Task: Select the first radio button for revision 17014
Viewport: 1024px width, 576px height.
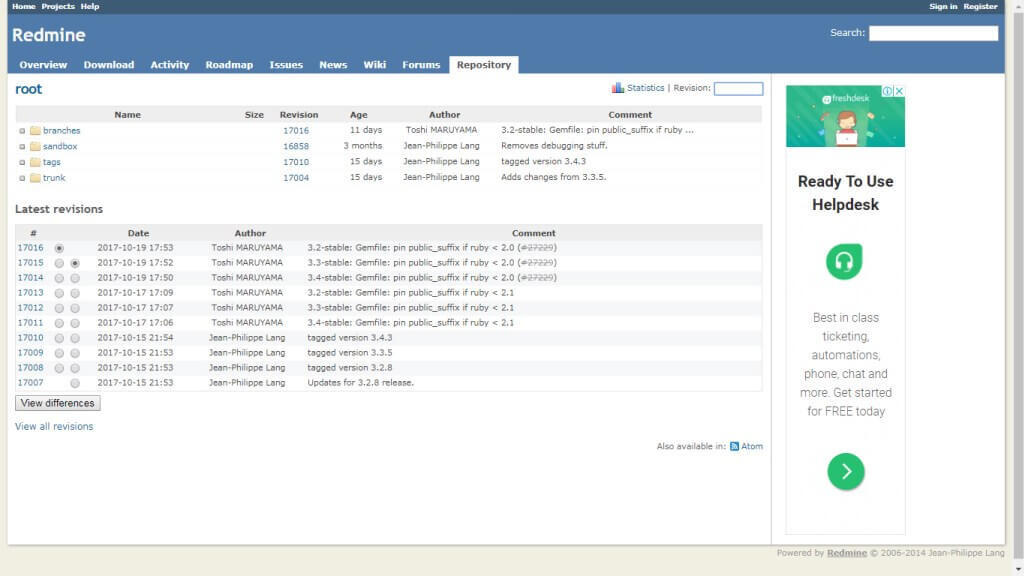Action: (x=60, y=278)
